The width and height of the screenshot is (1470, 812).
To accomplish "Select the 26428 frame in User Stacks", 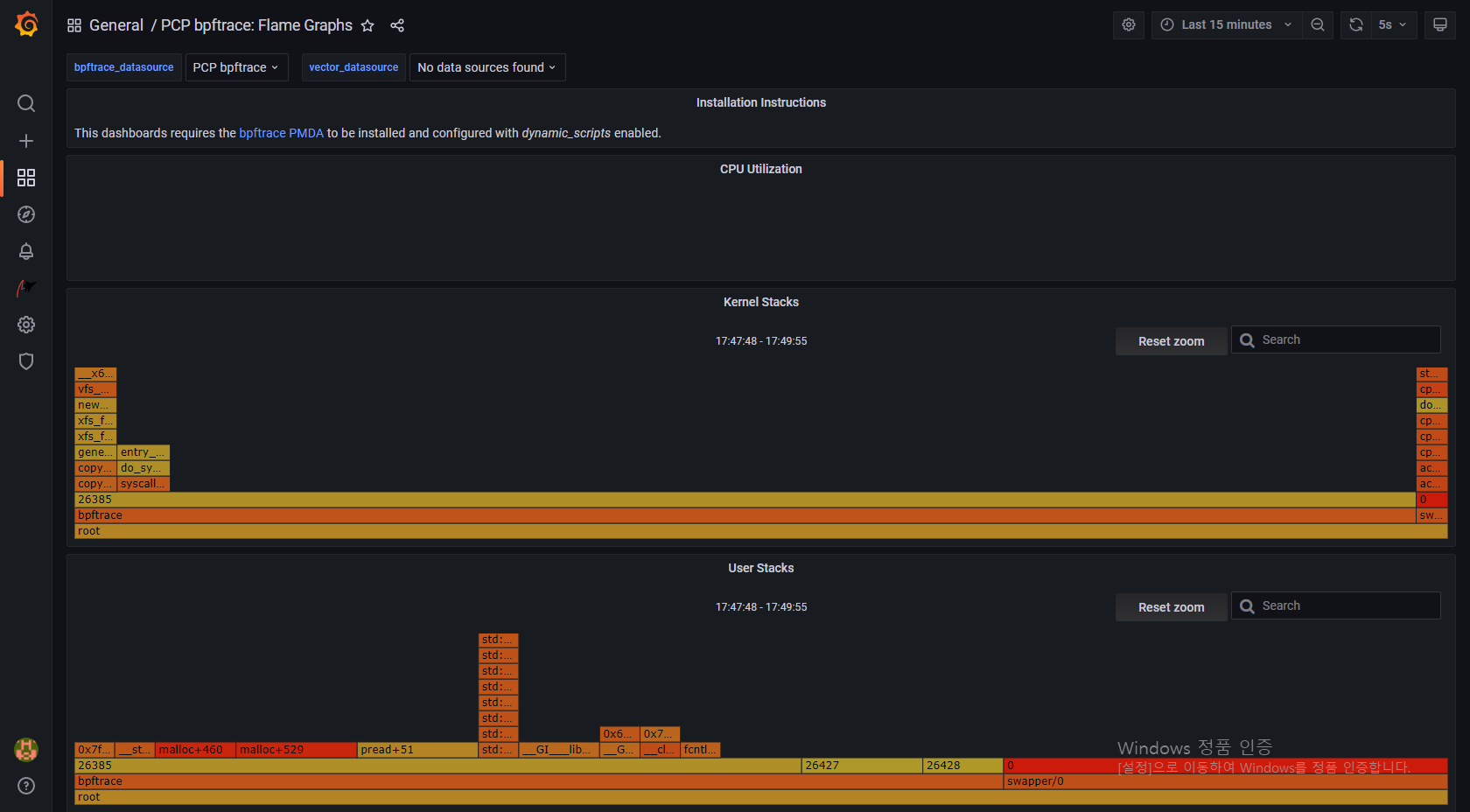I will pyautogui.click(x=963, y=766).
